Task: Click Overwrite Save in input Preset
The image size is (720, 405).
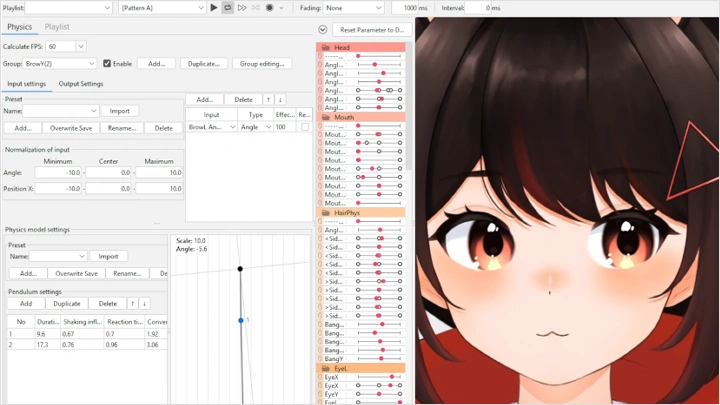Action: pyautogui.click(x=71, y=128)
